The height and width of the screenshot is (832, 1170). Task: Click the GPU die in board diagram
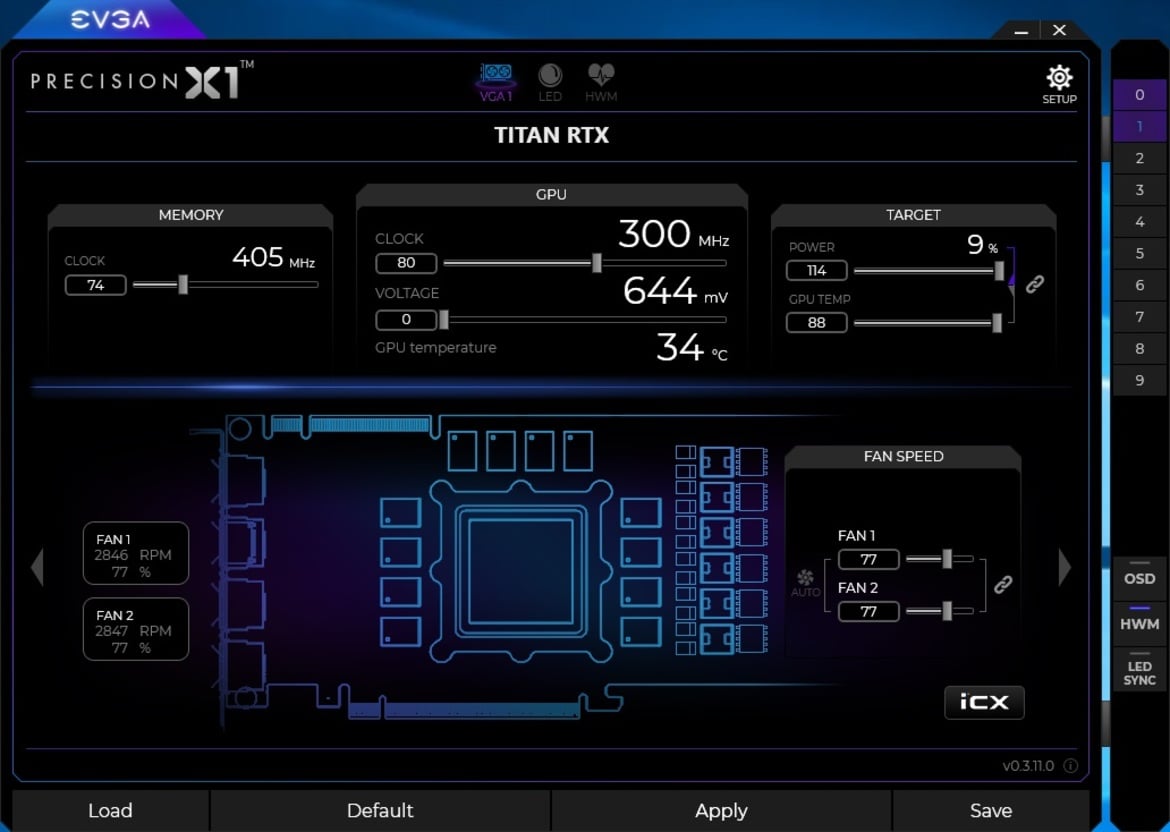pyautogui.click(x=521, y=571)
